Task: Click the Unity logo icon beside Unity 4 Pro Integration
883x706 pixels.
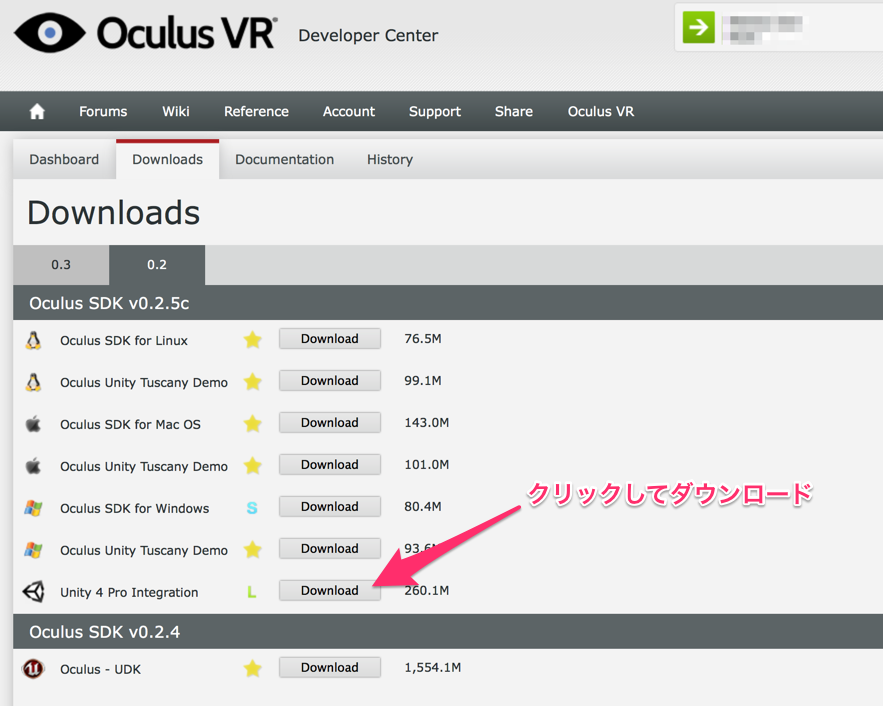Action: tap(33, 592)
